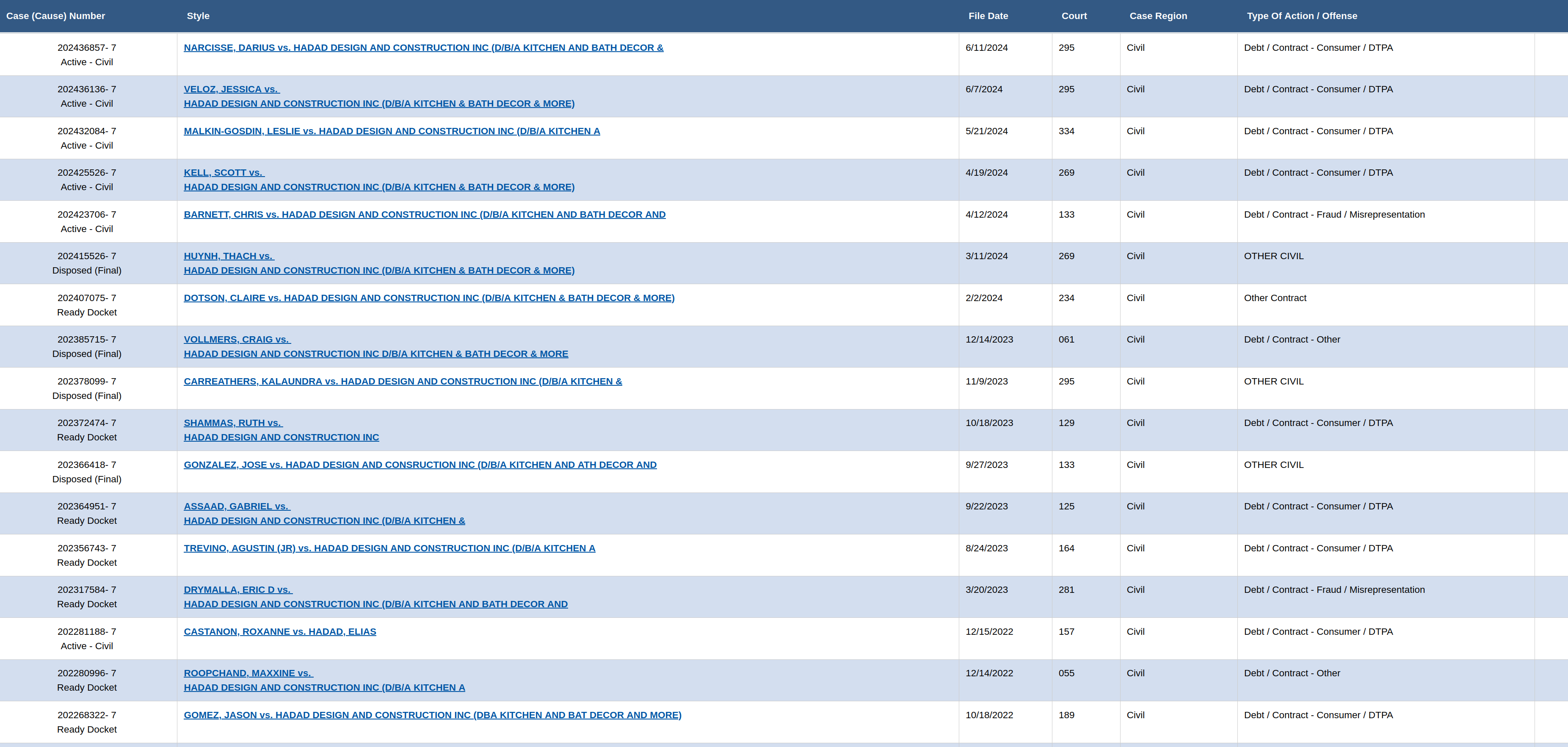This screenshot has height=747, width=1568.
Task: Open the MALKIN-GOSDIN, LESLIE case link
Action: [x=392, y=131]
